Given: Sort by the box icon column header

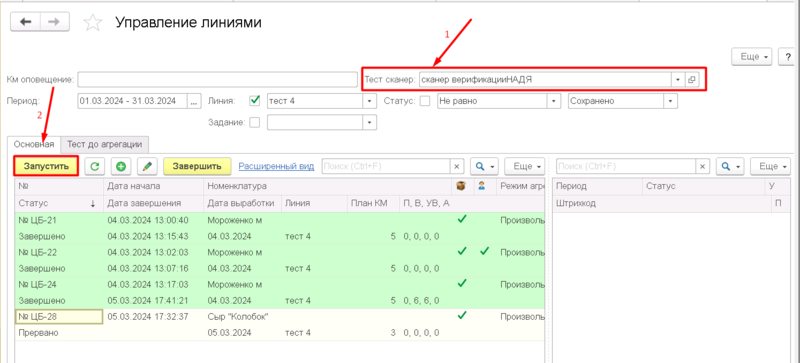Looking at the screenshot, I should pos(461,186).
